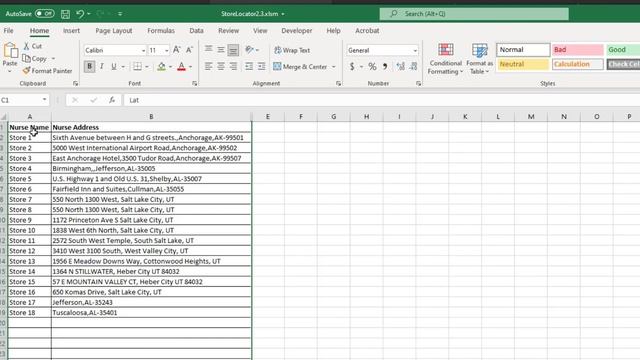The height and width of the screenshot is (360, 640).
Task: Click the Increase Decimal icon
Action: pyautogui.click(x=400, y=66)
